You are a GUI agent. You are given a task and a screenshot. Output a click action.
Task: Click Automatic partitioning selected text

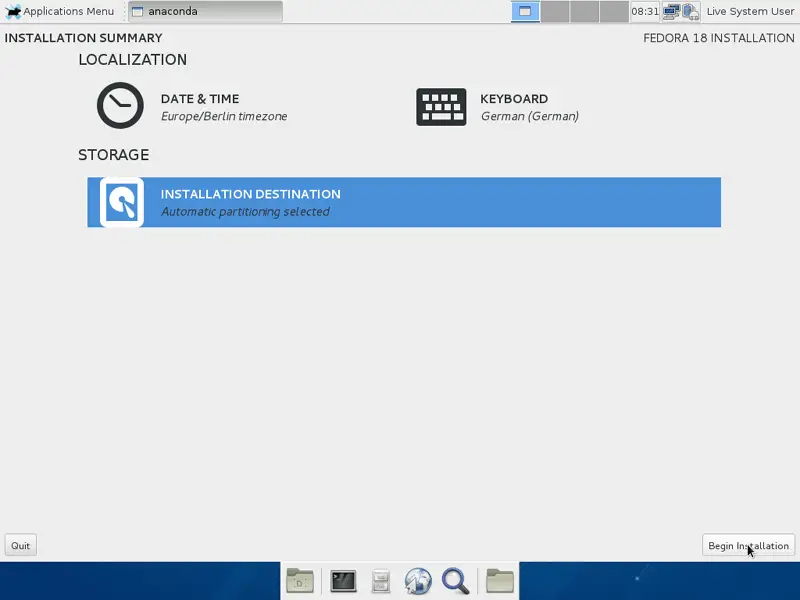pos(245,212)
